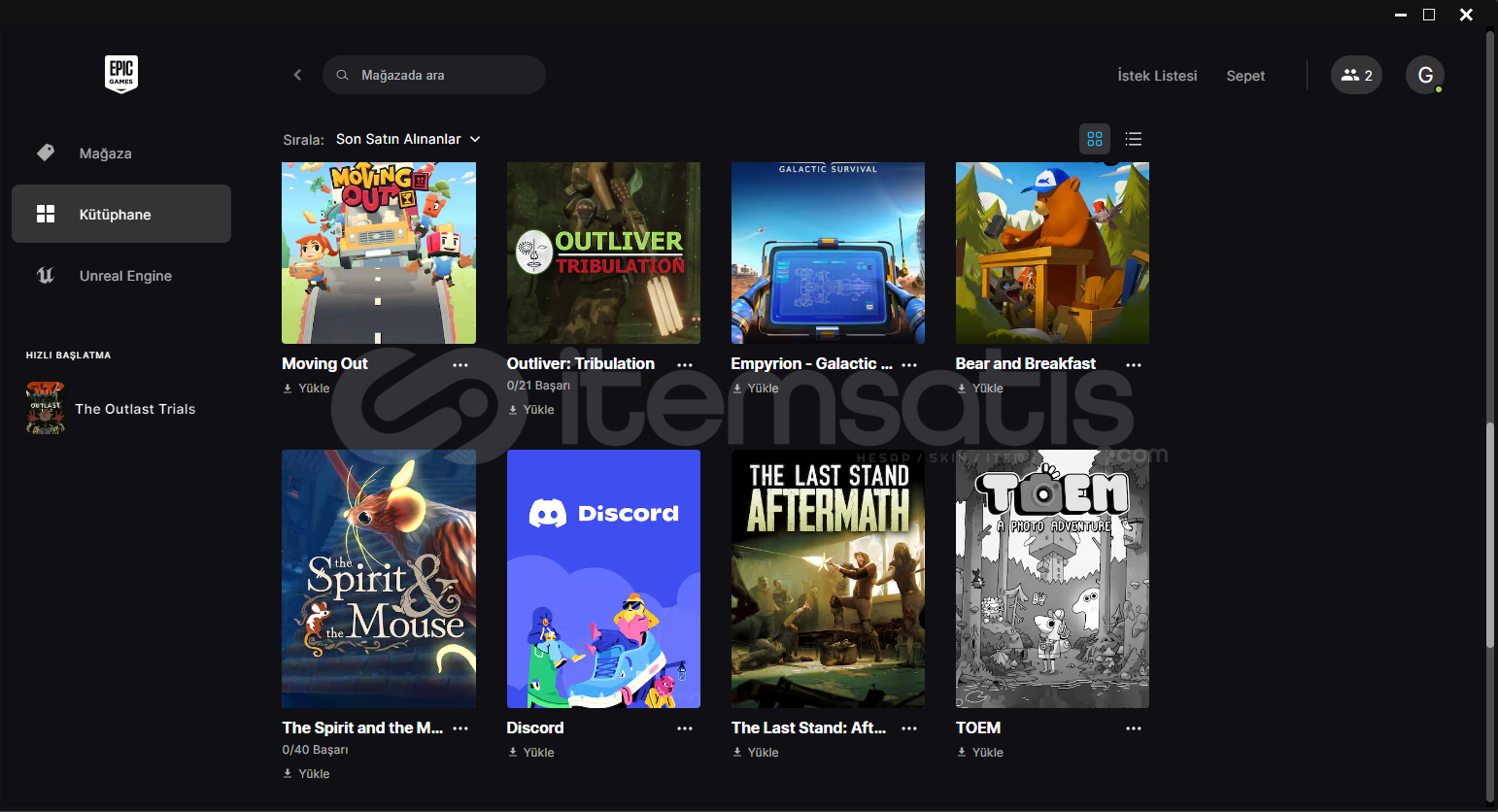This screenshot has height=812, width=1498.
Task: Open Outliver: Tribulation options menu
Action: point(685,365)
